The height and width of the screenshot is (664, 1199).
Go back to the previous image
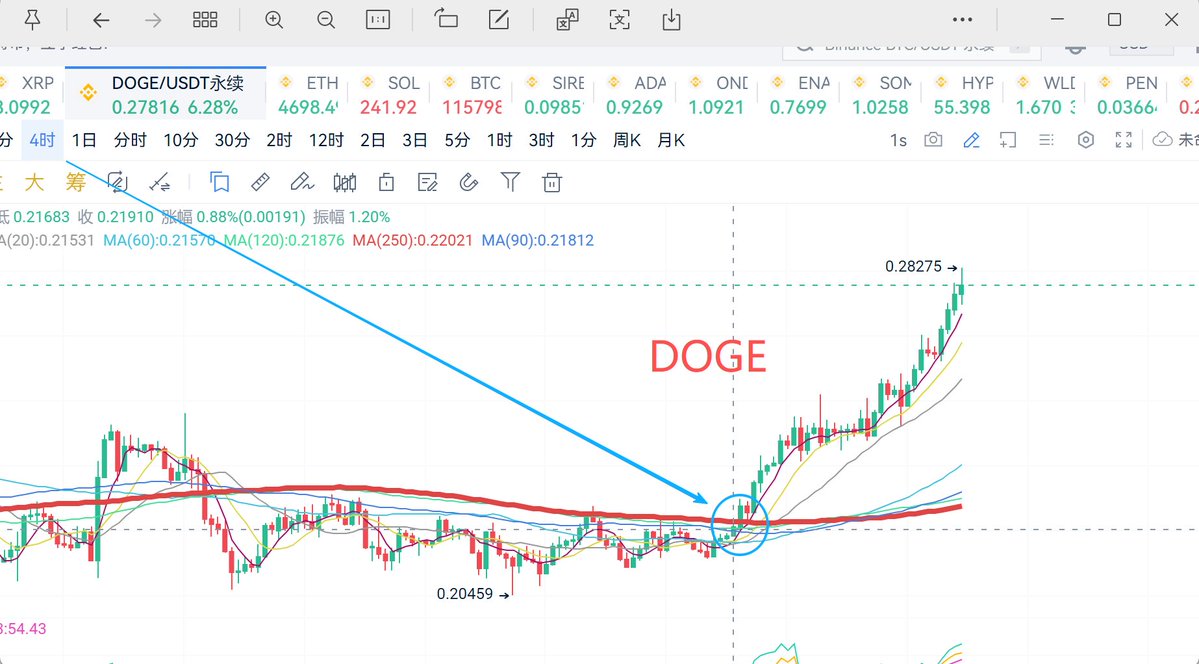[101, 20]
